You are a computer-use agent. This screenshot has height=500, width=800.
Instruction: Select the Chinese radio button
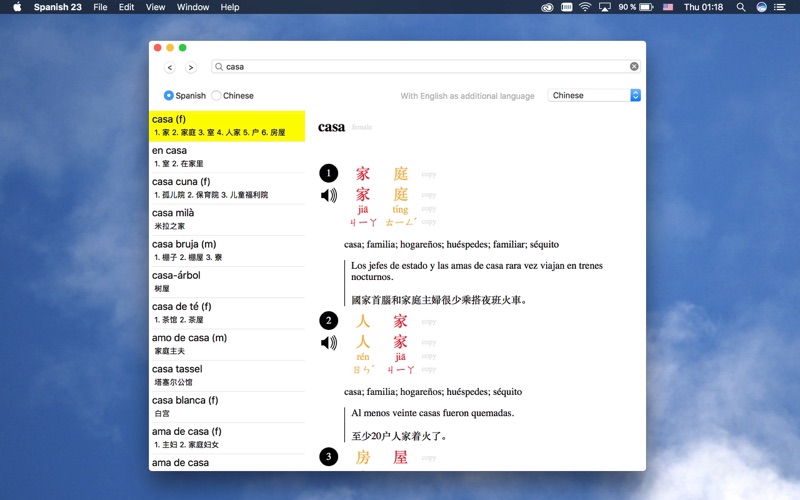pos(216,96)
